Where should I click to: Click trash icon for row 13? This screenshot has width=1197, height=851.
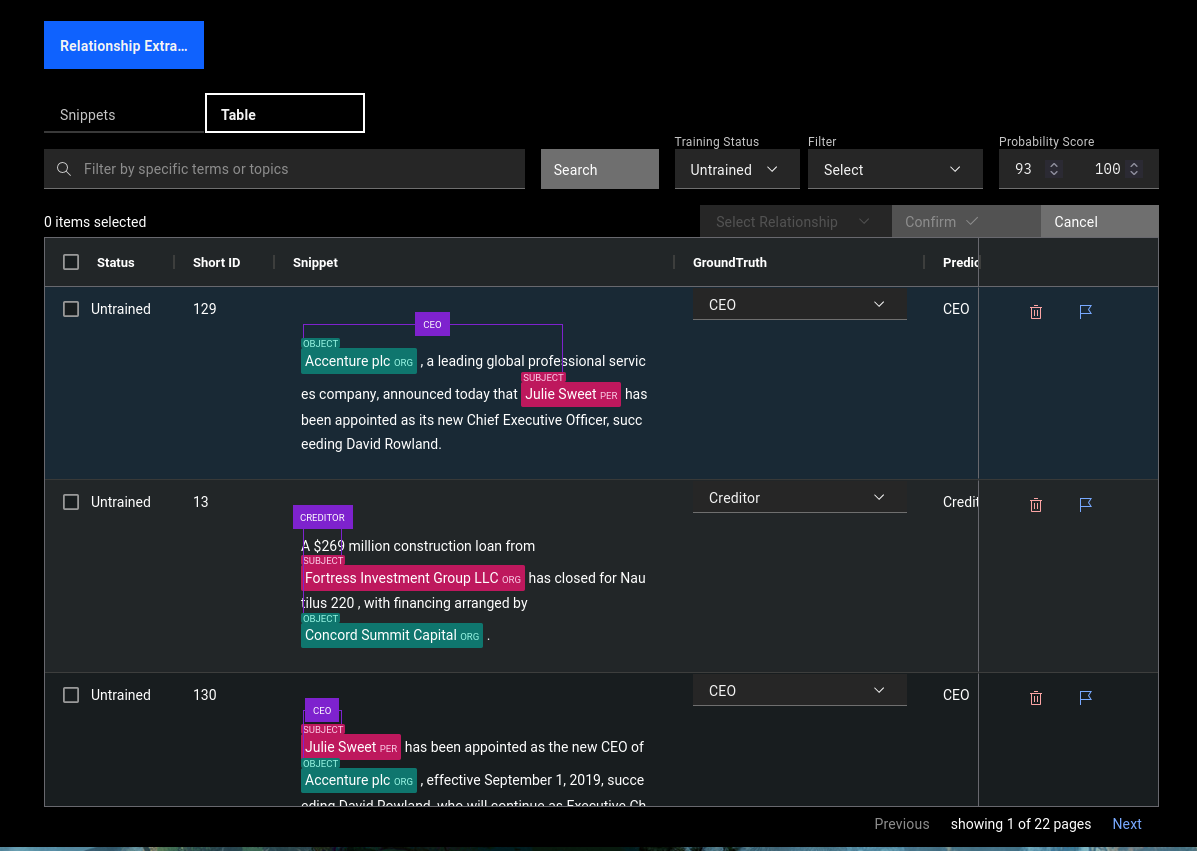tap(1036, 505)
